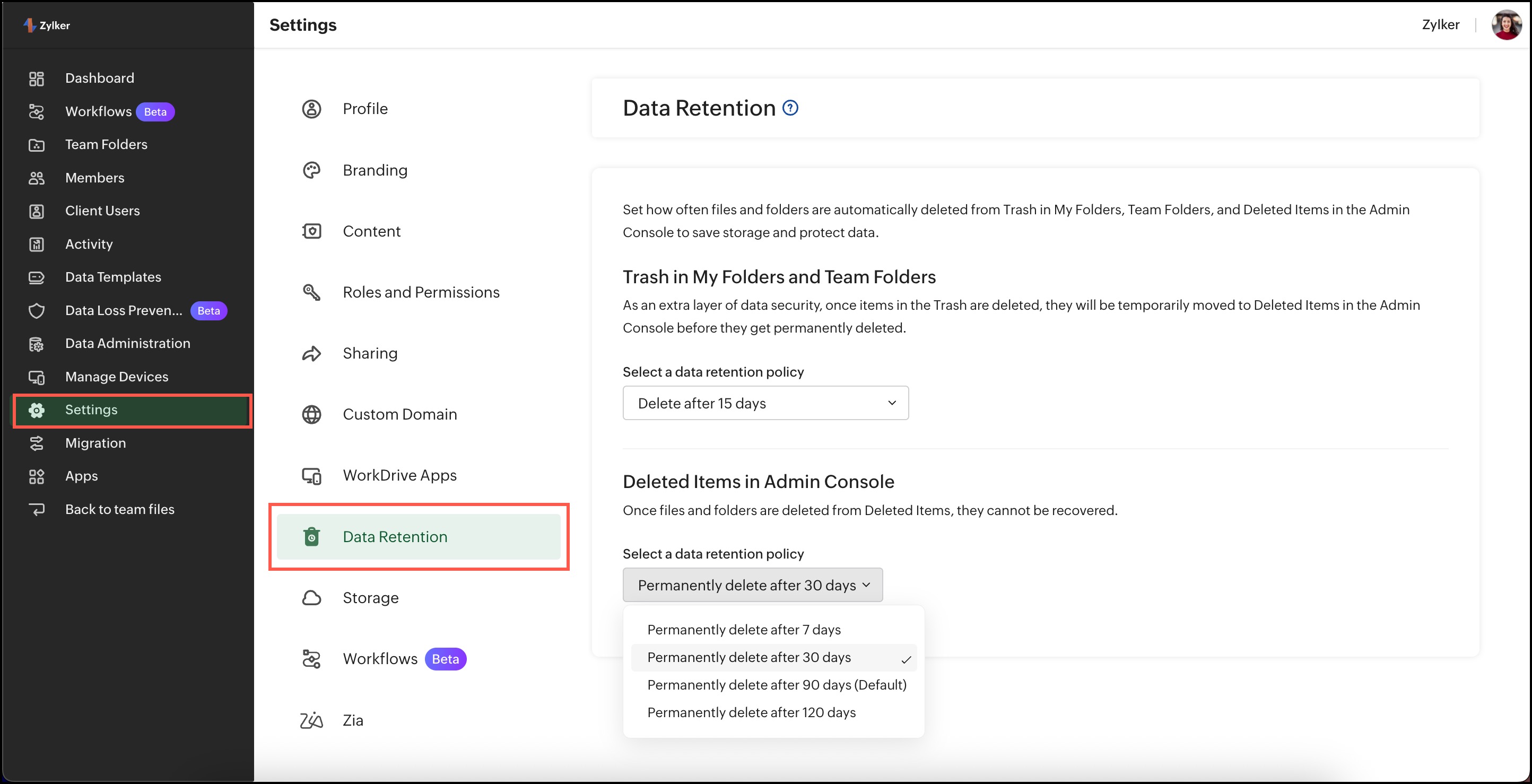
Task: Open the Team Folders sidebar item
Action: point(106,144)
